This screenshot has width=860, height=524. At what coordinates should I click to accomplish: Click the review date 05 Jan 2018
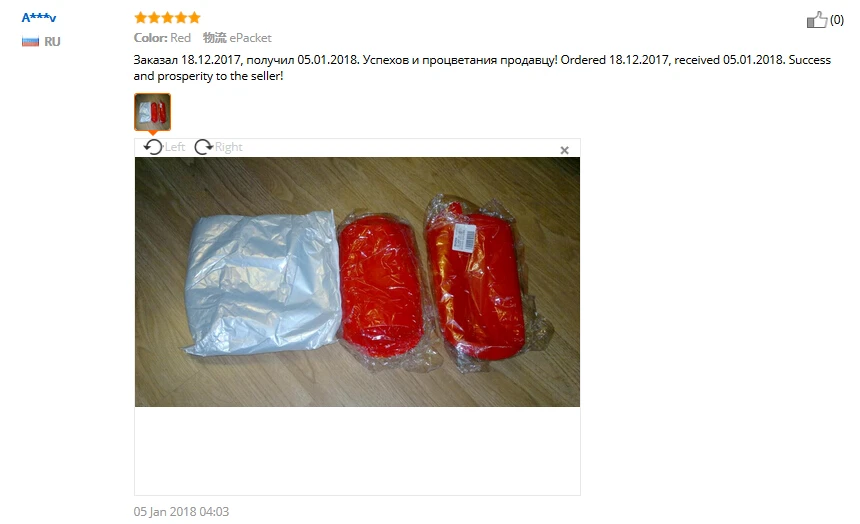click(181, 512)
